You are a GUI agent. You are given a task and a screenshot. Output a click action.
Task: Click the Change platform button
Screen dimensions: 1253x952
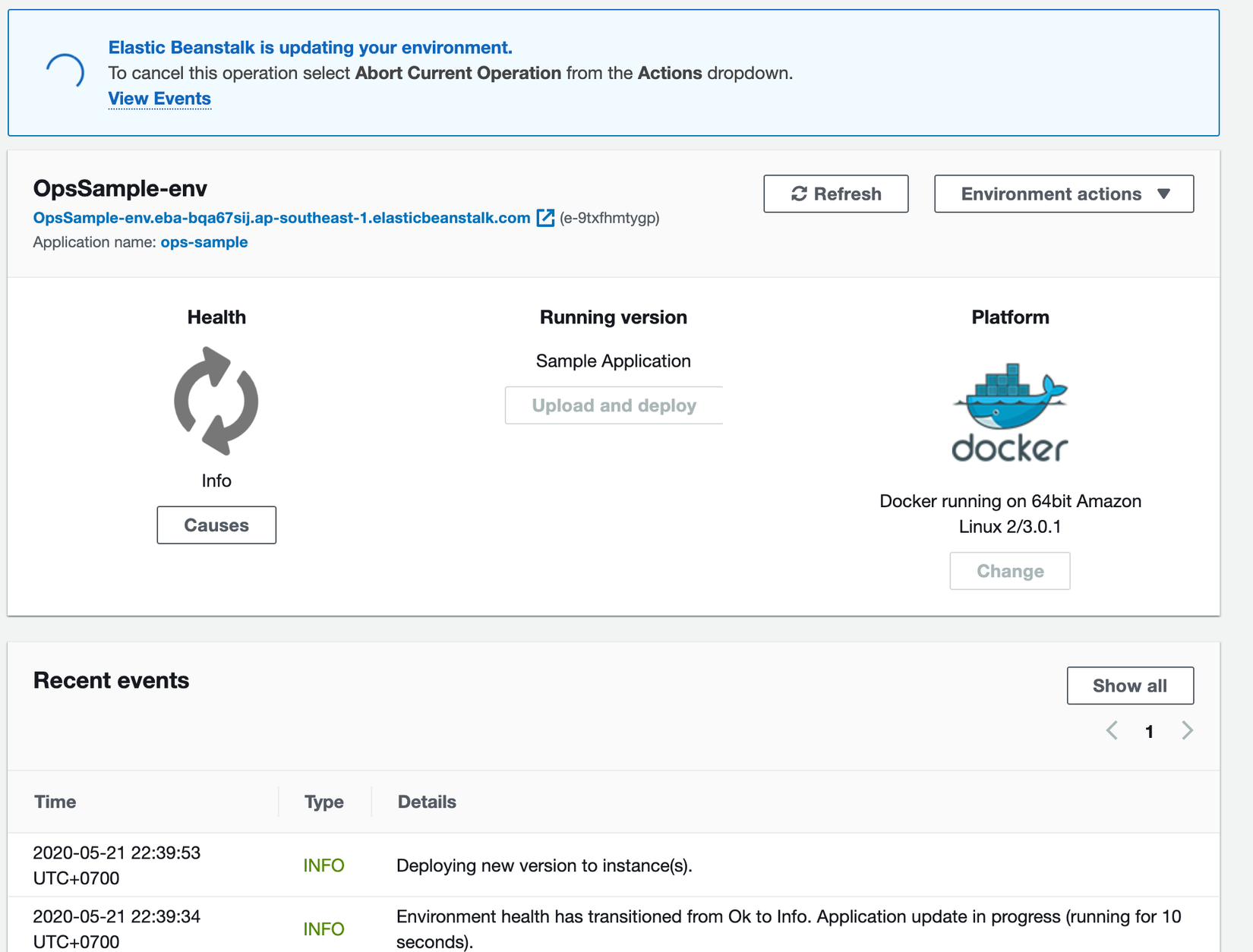pos(1009,571)
